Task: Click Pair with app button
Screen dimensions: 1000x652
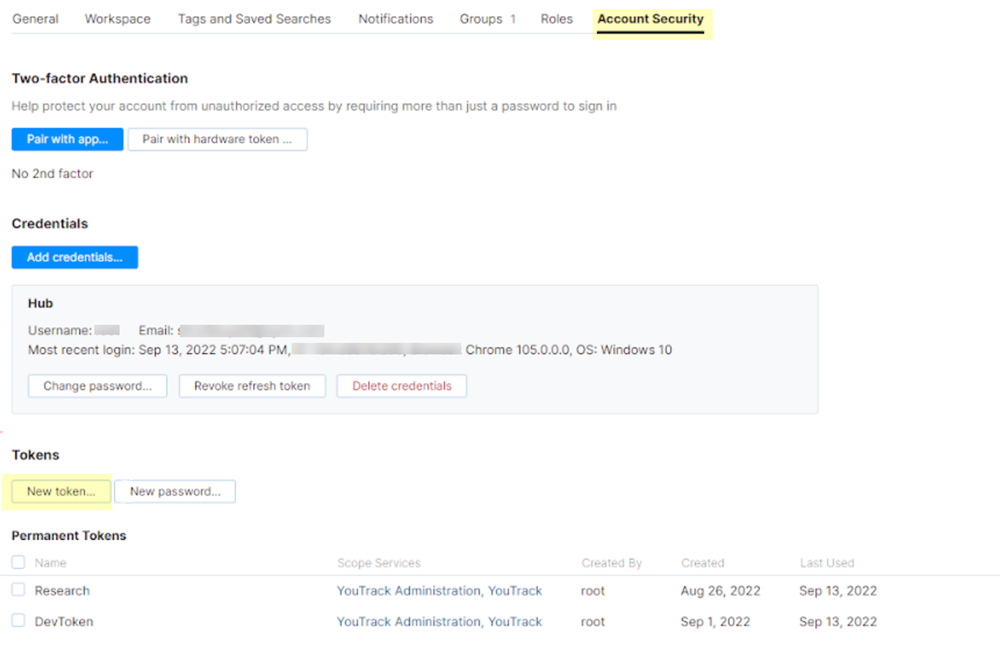Action: pyautogui.click(x=67, y=139)
